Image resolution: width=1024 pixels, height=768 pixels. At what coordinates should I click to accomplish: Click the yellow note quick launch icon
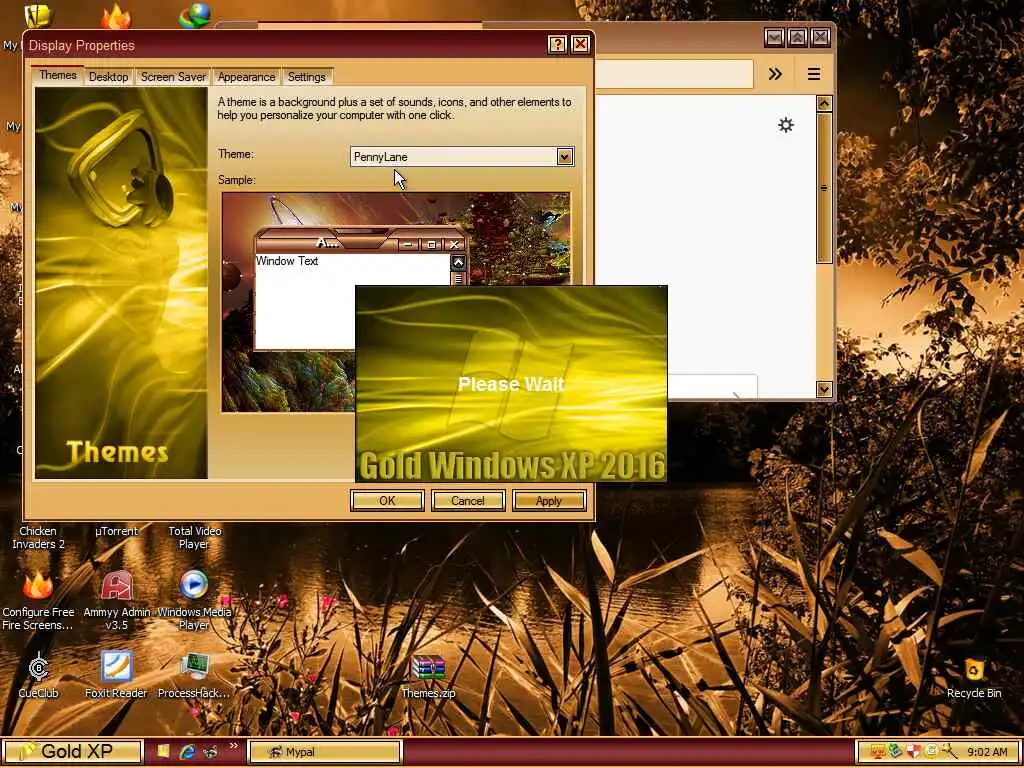[x=163, y=752]
